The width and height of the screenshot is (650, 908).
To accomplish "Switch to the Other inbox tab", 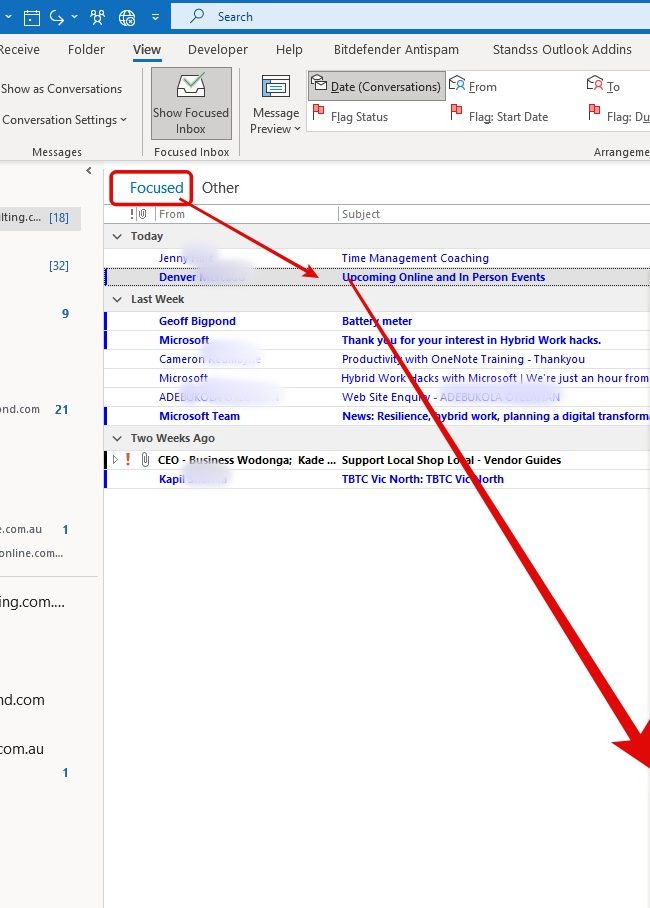I will pos(220,188).
